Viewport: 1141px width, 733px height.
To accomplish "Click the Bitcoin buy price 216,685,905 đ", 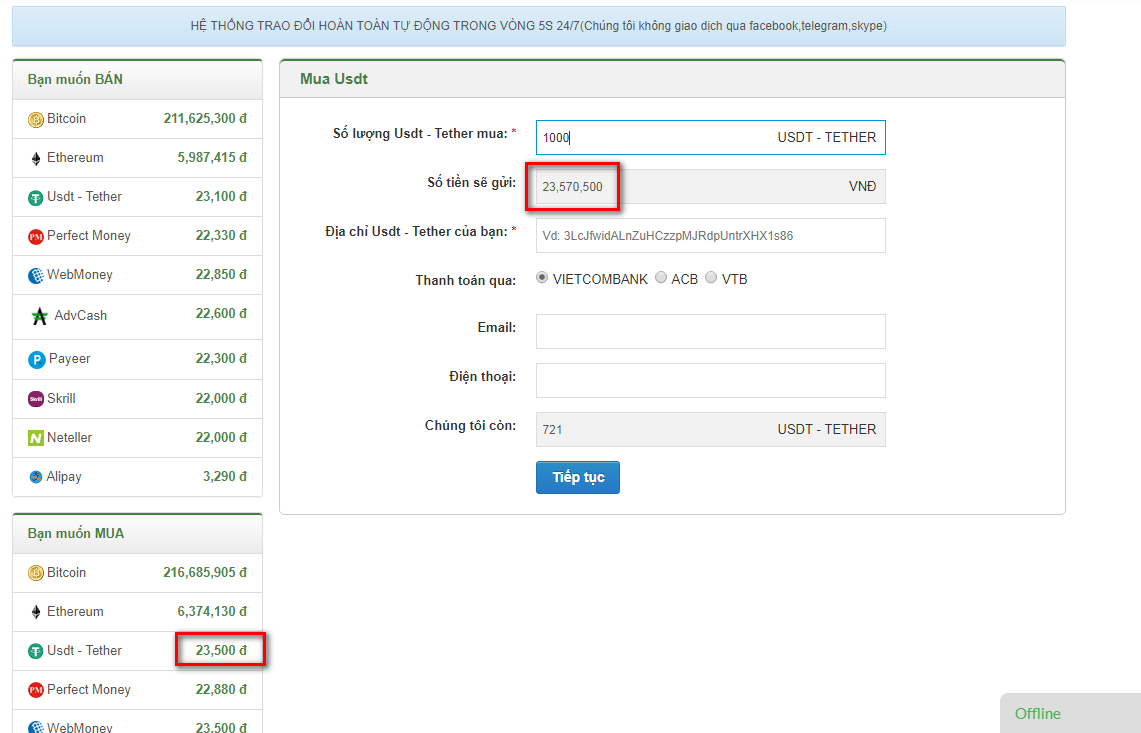I will [x=205, y=573].
